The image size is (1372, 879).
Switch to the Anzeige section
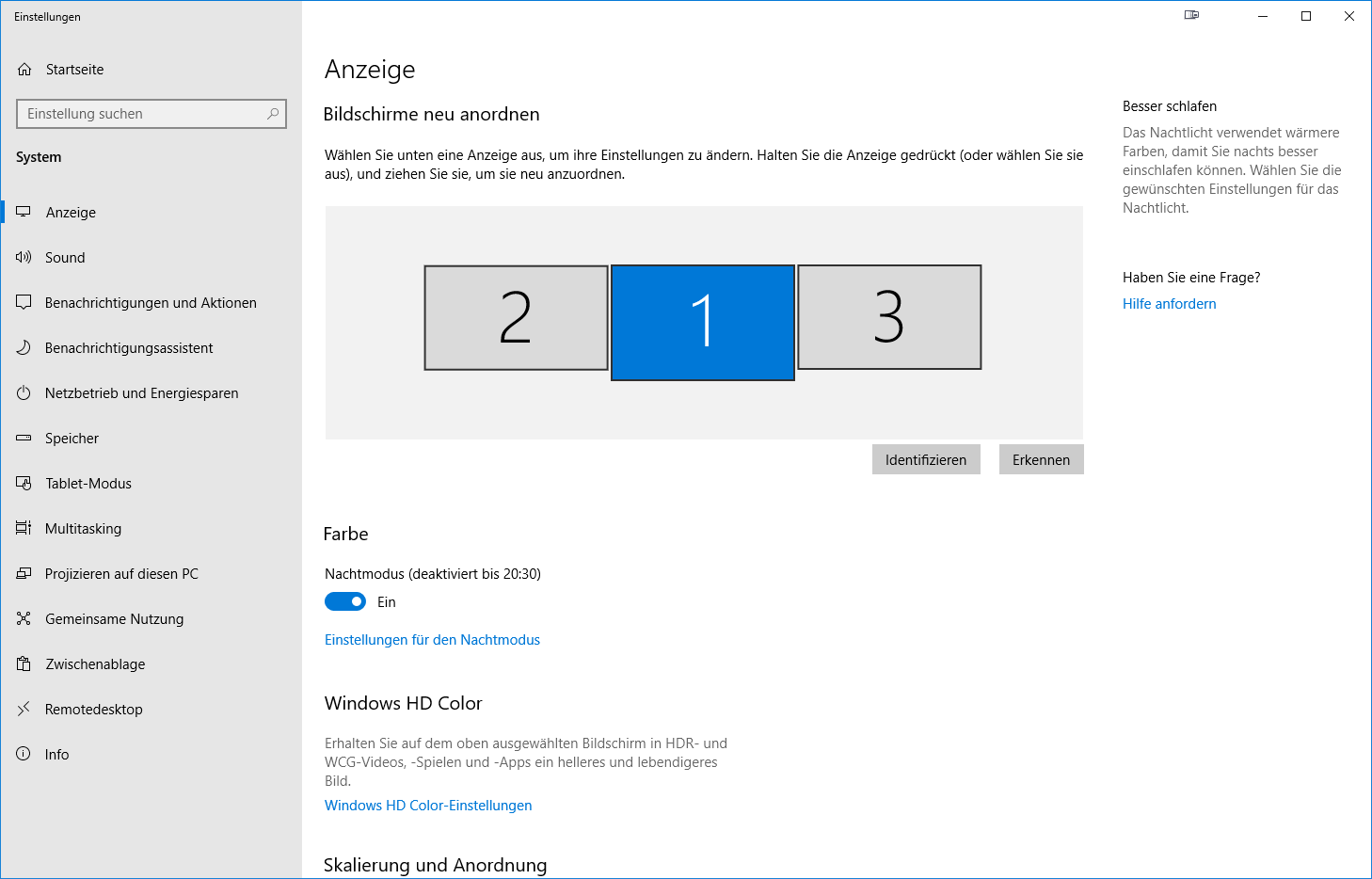tap(71, 212)
